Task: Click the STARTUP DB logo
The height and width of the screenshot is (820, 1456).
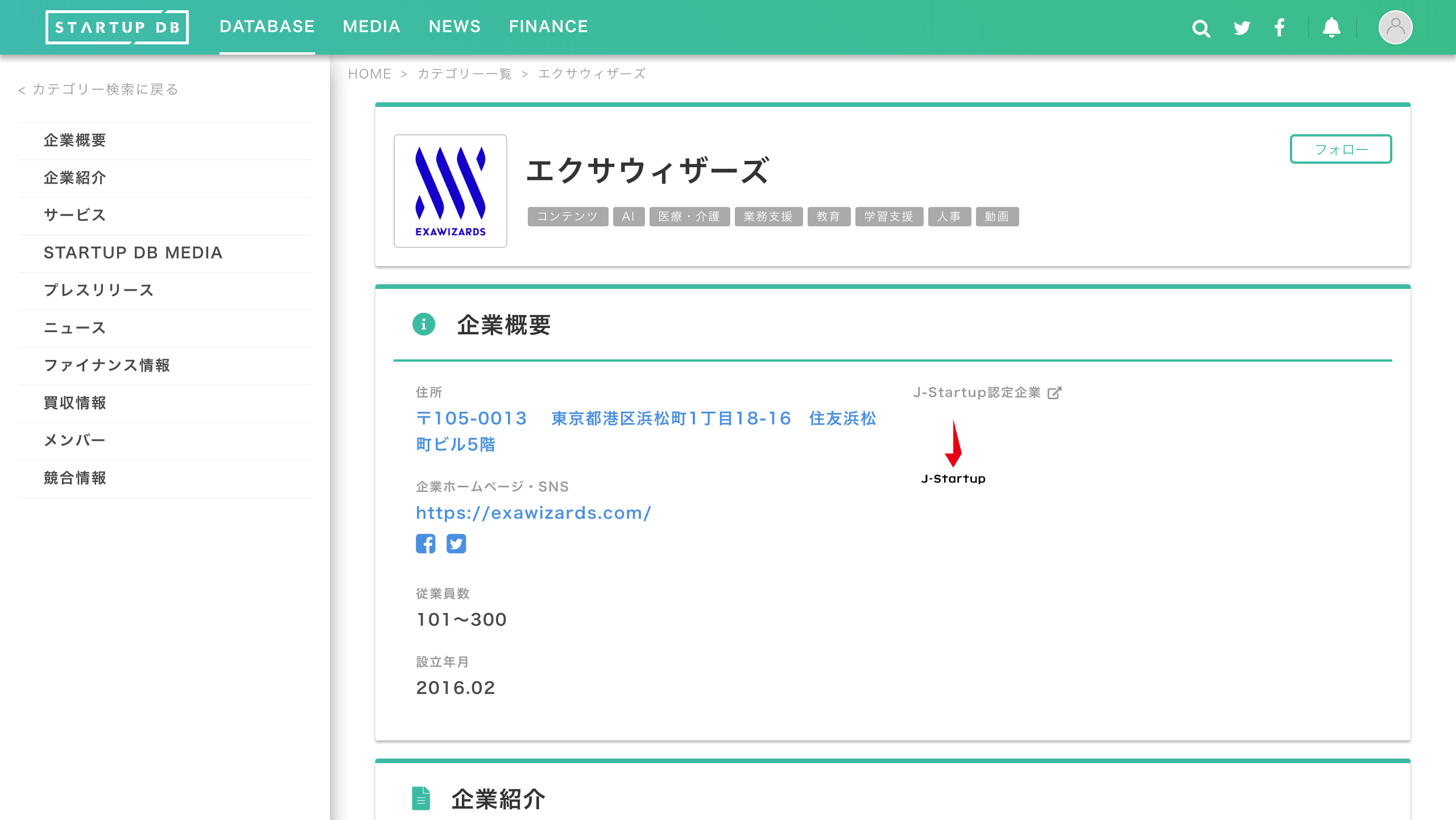Action: 117,27
